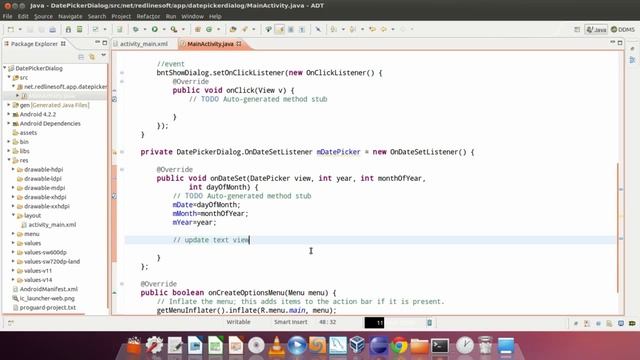This screenshot has width=640, height=360.
Task: Toggle folding for the mDatePicker listener declaration
Action: 122,152
